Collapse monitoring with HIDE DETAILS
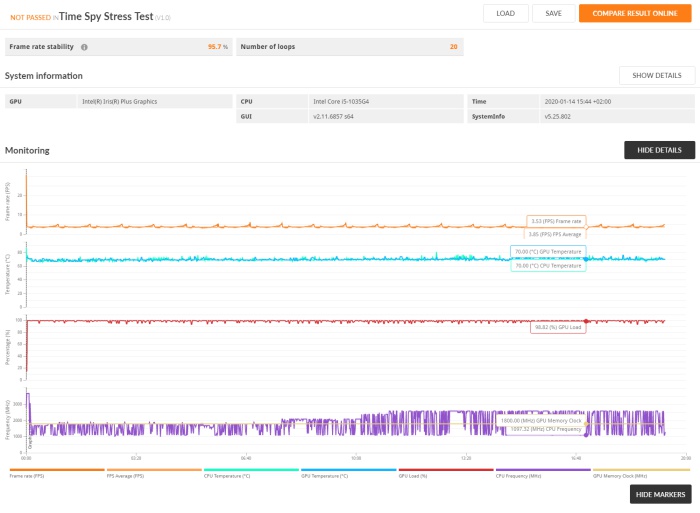700x513 pixels. click(659, 150)
